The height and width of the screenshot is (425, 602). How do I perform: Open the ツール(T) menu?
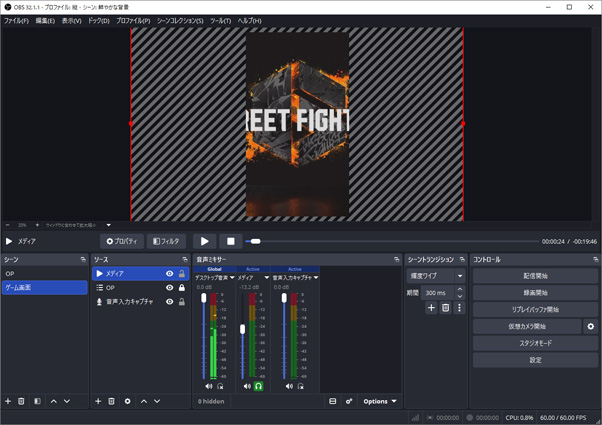pyautogui.click(x=220, y=20)
